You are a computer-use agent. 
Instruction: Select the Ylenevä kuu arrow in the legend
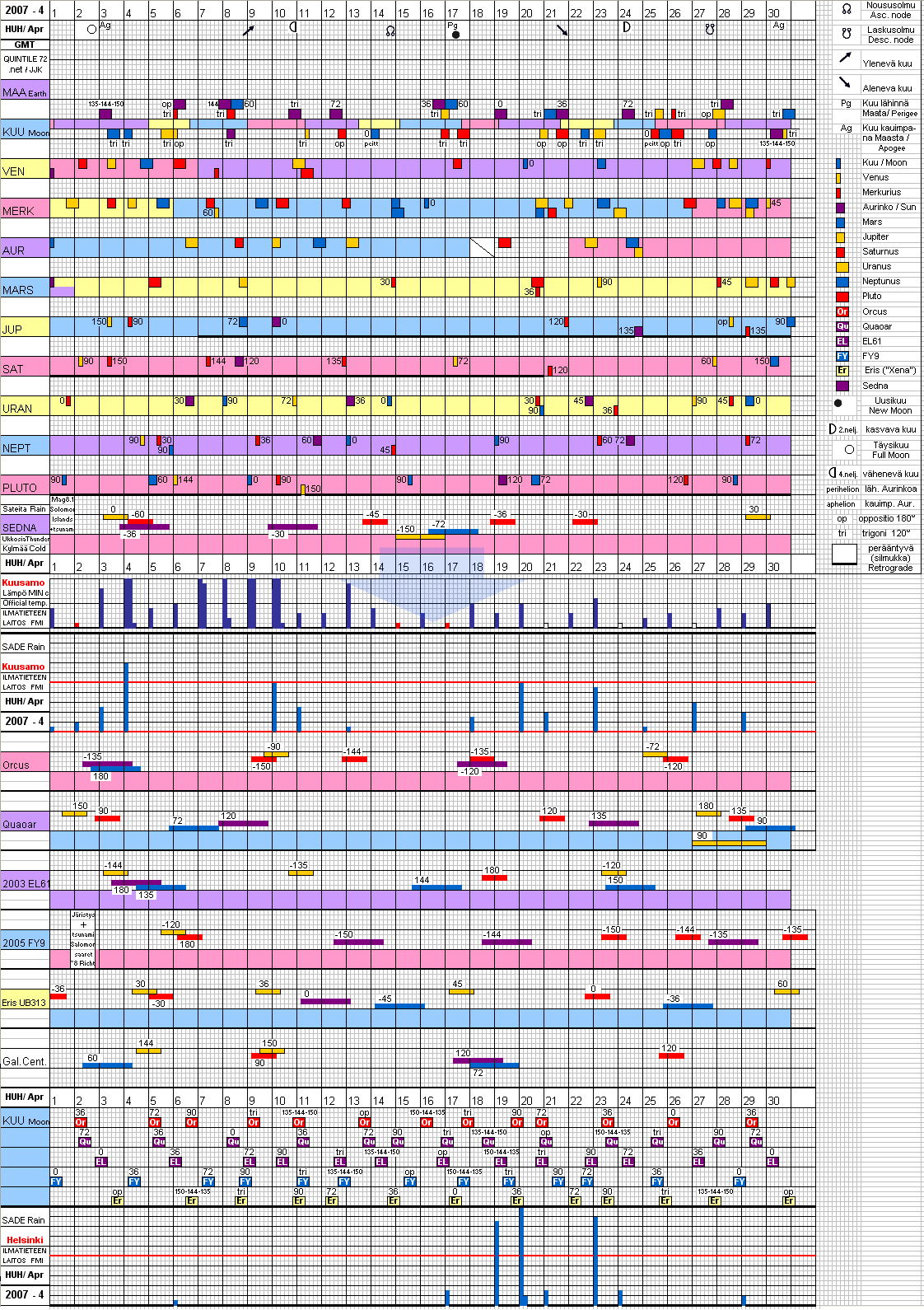[x=845, y=58]
